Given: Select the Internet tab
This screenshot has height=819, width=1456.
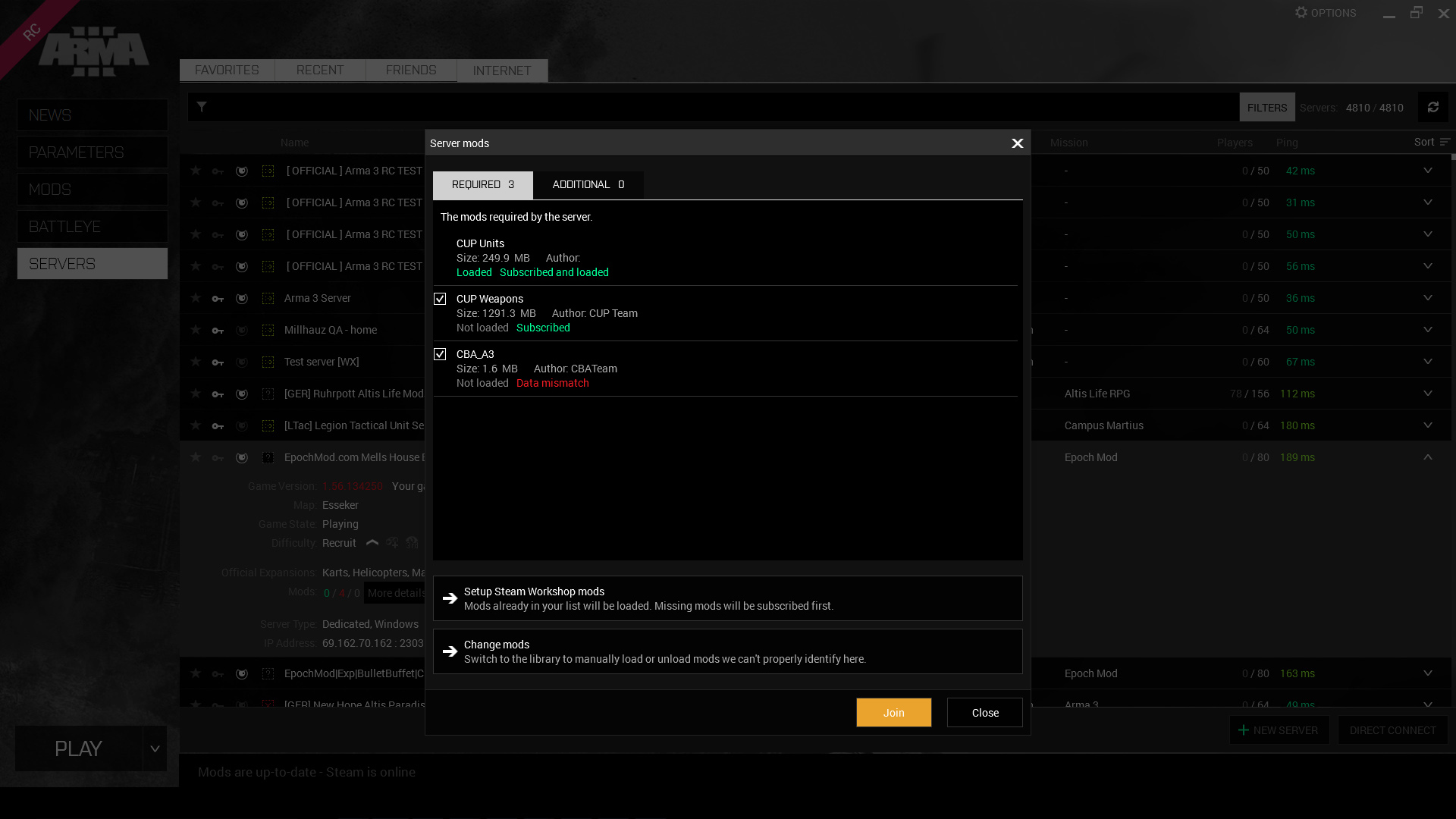Looking at the screenshot, I should (502, 71).
